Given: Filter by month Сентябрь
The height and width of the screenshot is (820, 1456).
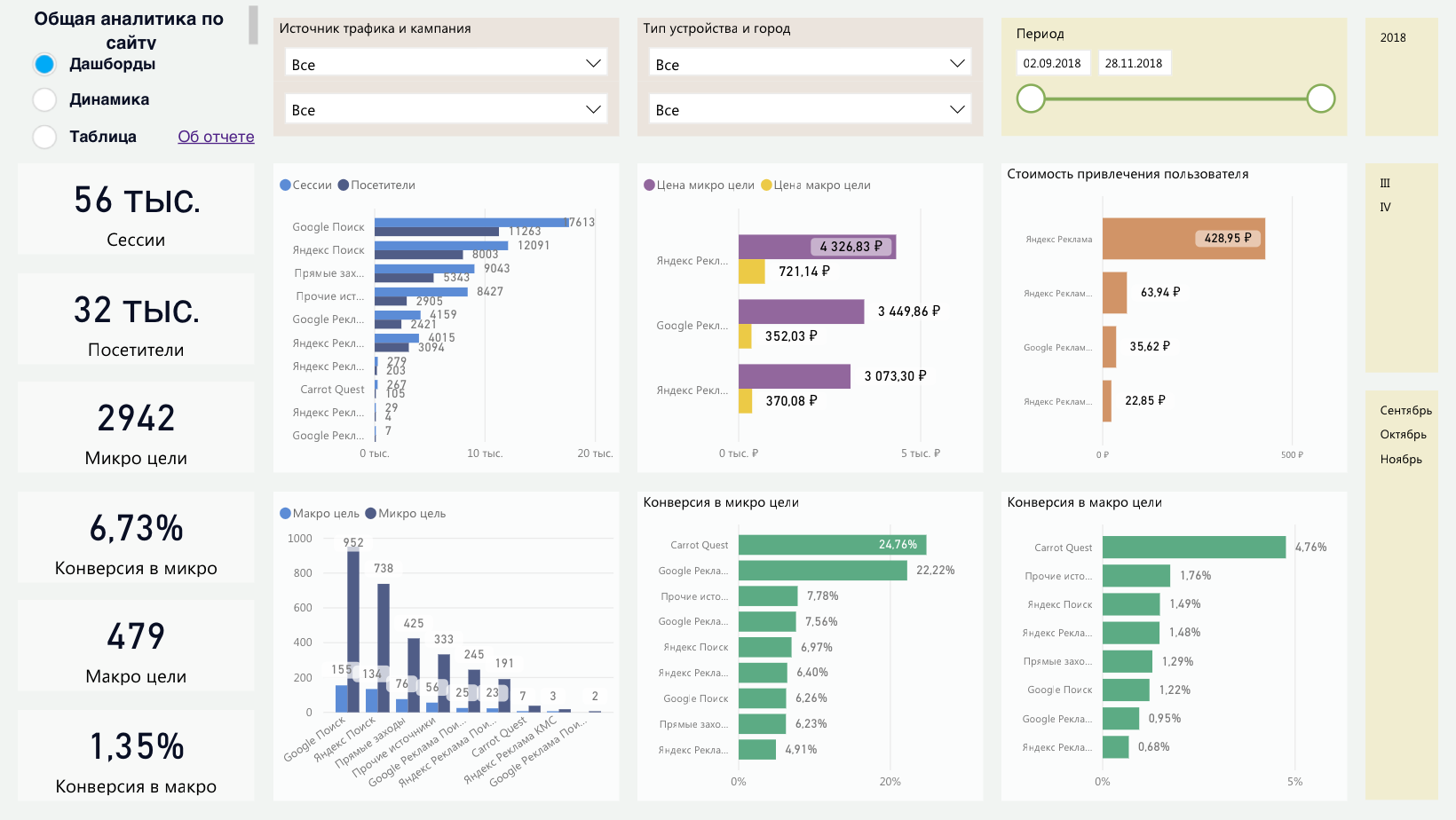Looking at the screenshot, I should [1405, 410].
